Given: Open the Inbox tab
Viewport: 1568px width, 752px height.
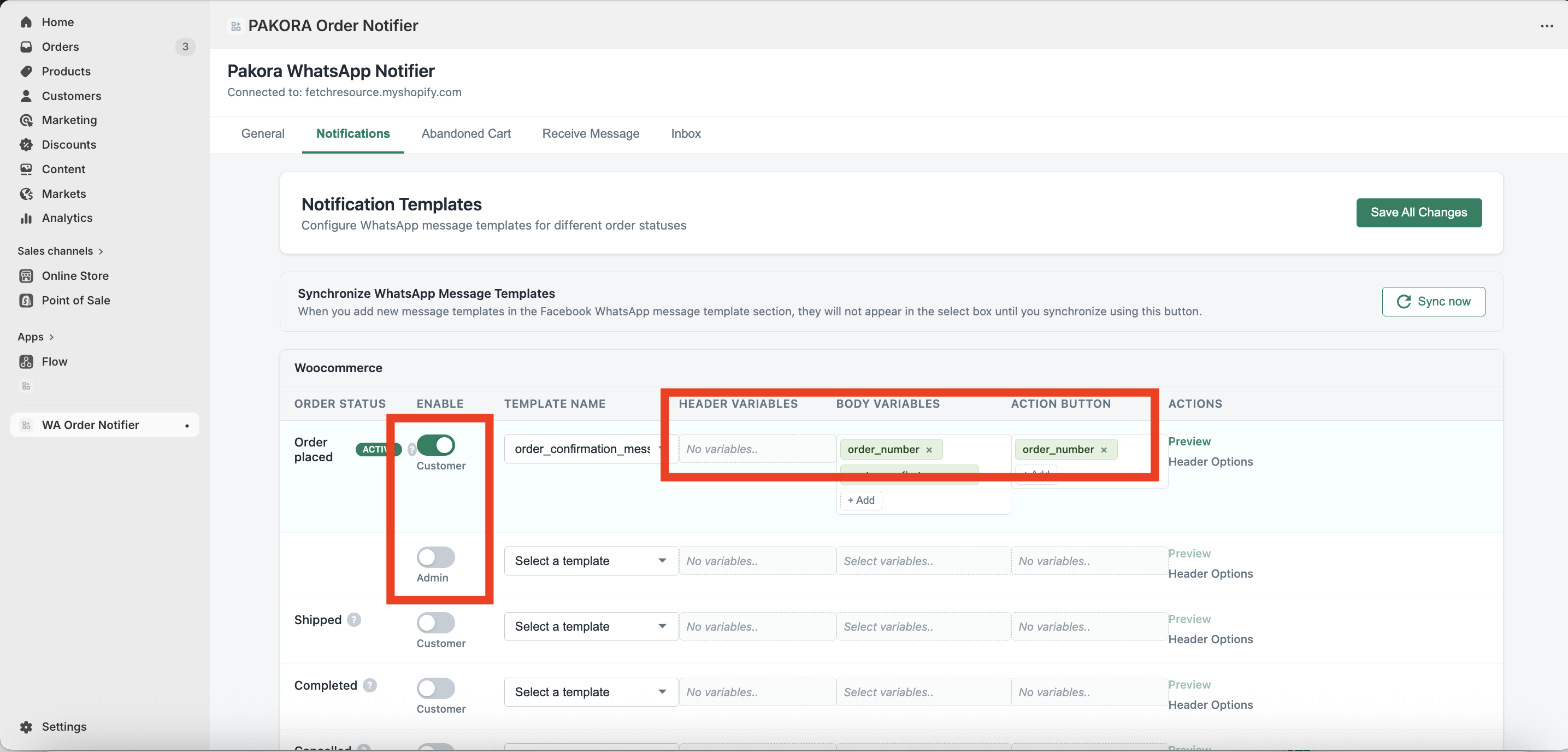Looking at the screenshot, I should 686,133.
